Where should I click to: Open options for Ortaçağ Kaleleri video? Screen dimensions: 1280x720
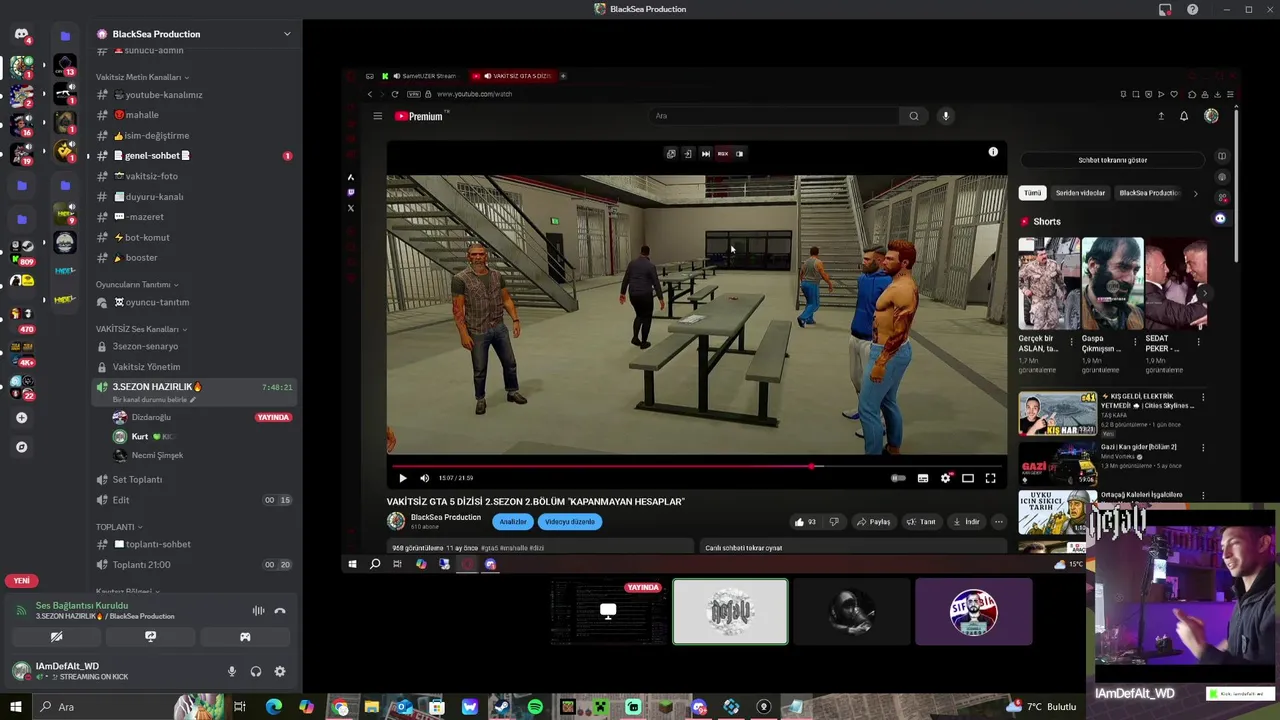click(x=1203, y=496)
